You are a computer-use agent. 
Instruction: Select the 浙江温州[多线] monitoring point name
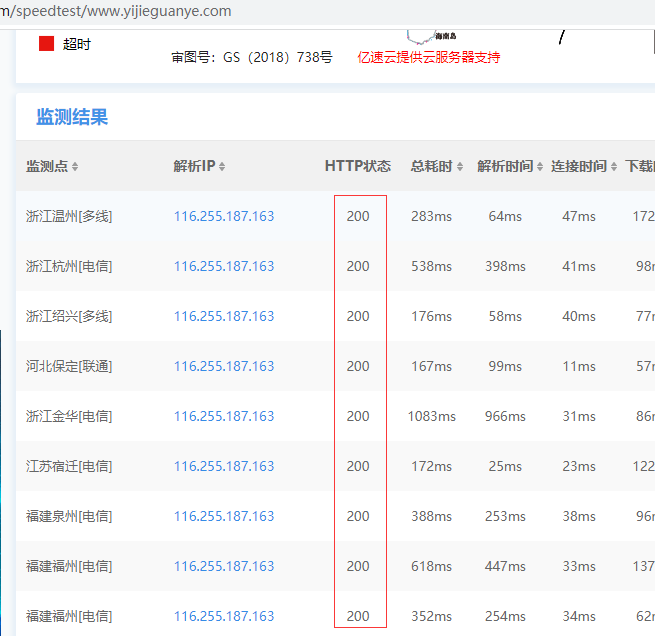point(69,216)
